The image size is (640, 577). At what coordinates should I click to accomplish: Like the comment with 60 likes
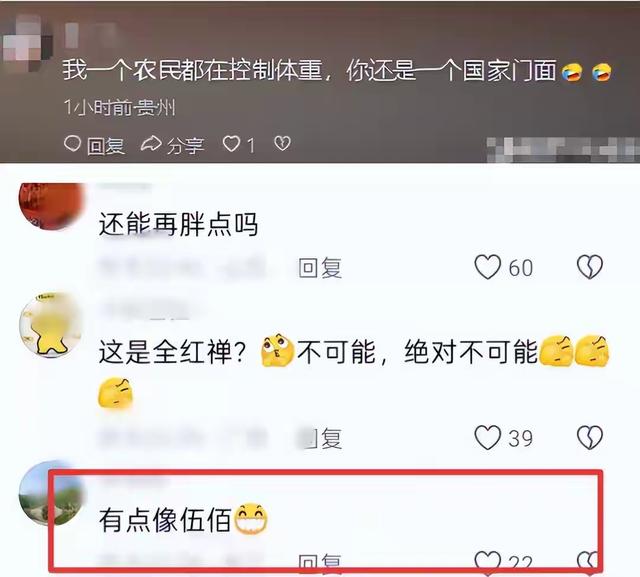coord(488,267)
